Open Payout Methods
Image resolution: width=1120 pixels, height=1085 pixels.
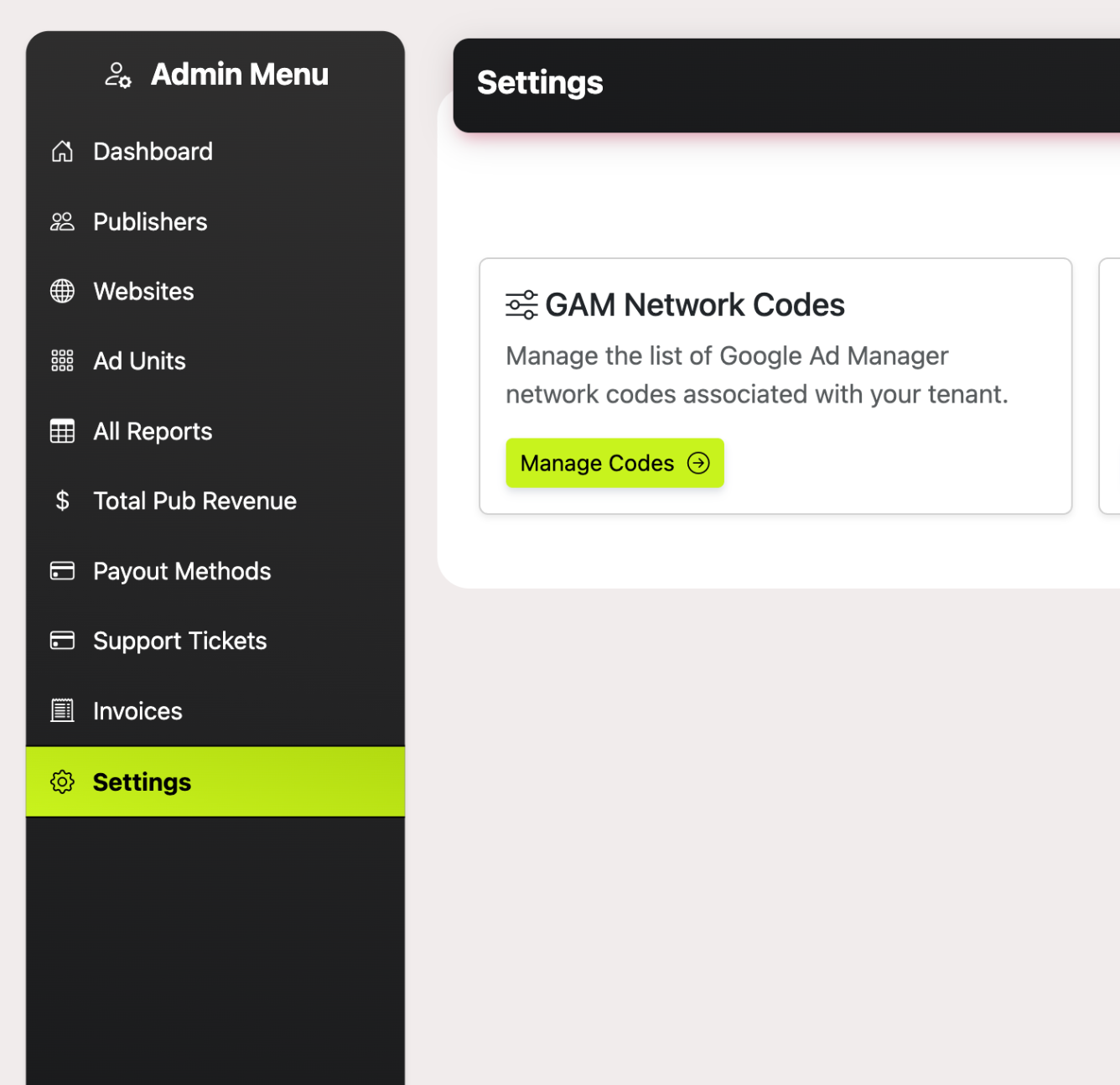point(215,571)
